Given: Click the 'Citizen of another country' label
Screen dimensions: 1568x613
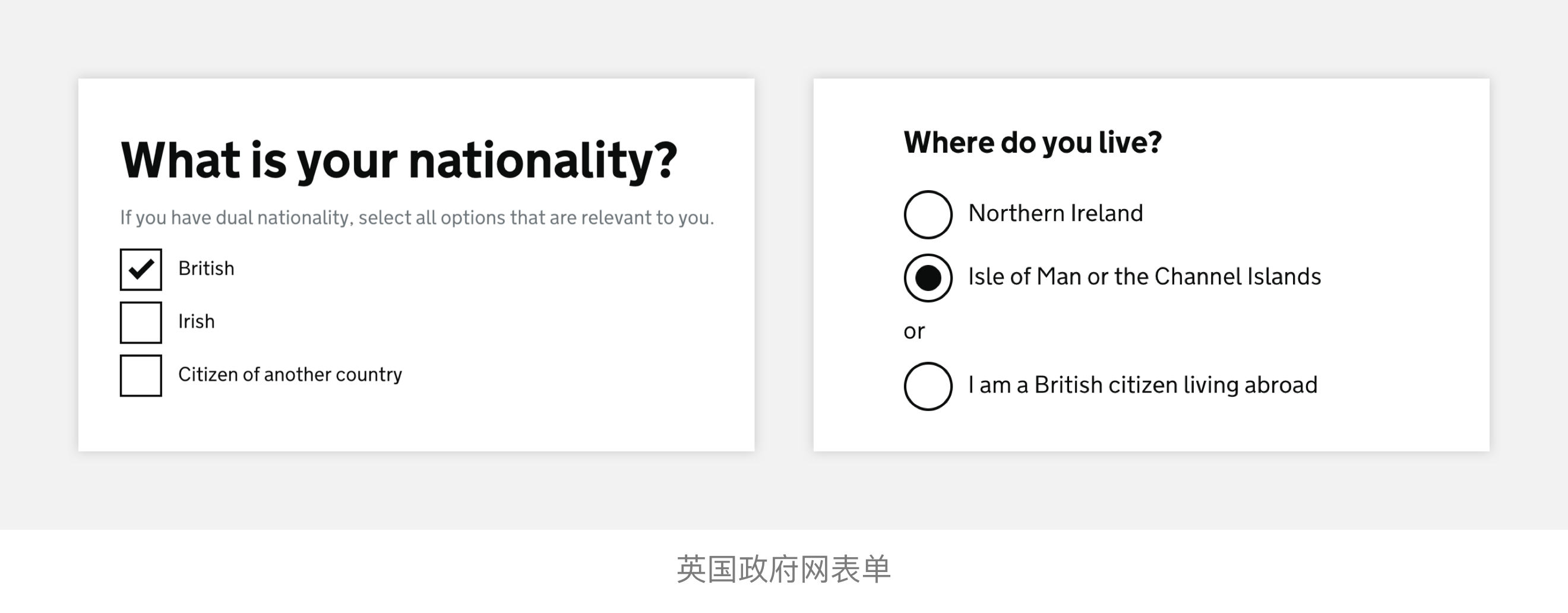Looking at the screenshot, I should (290, 374).
